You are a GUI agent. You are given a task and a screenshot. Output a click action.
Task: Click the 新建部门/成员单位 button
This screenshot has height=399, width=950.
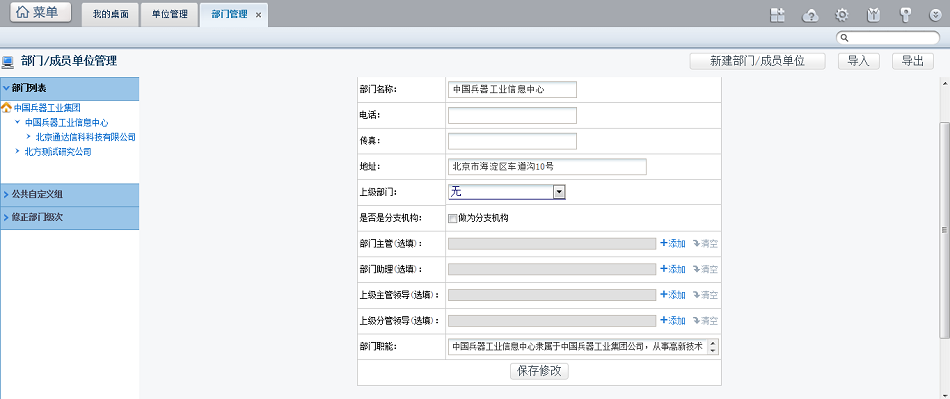point(757,61)
